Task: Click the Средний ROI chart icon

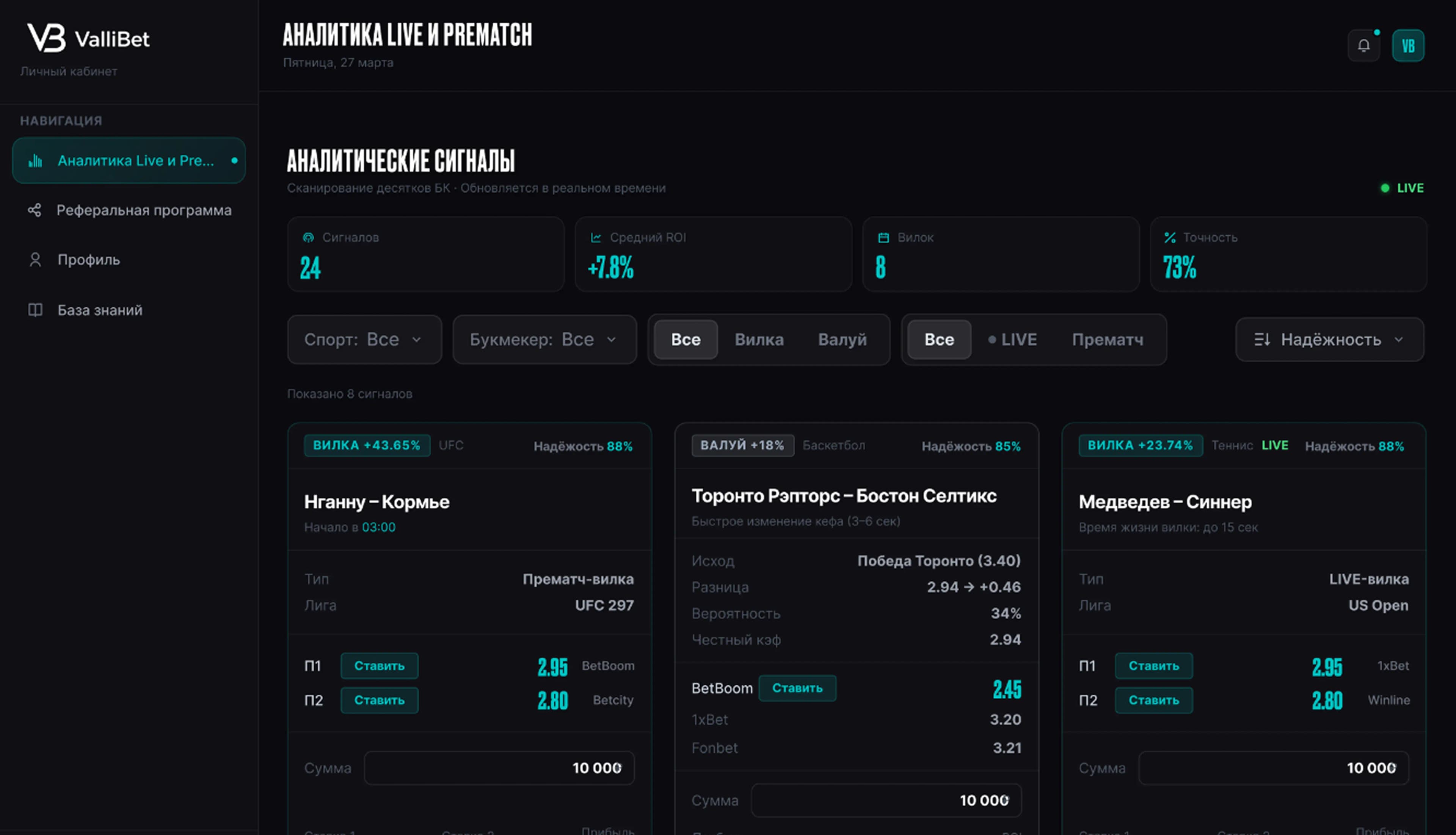Action: [x=596, y=237]
